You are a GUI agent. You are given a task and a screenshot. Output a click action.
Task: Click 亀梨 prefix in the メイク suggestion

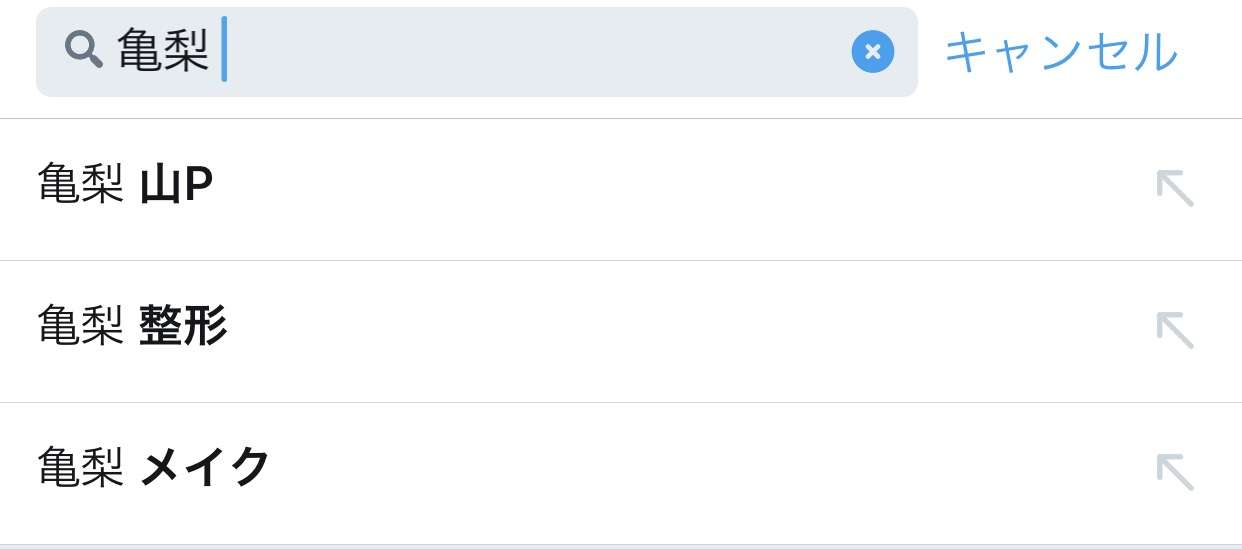click(81, 468)
